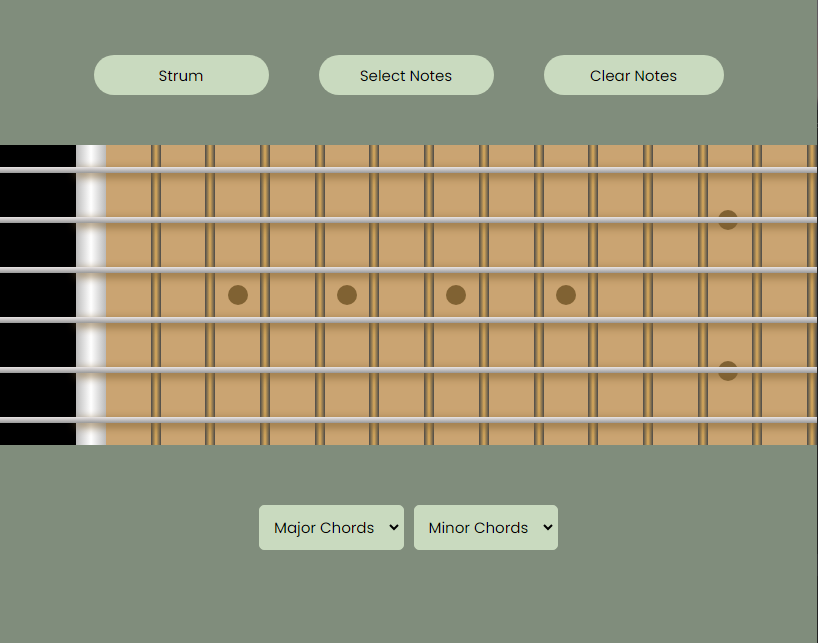Clear all notes with Clear Notes
This screenshot has width=818, height=643.
(633, 75)
